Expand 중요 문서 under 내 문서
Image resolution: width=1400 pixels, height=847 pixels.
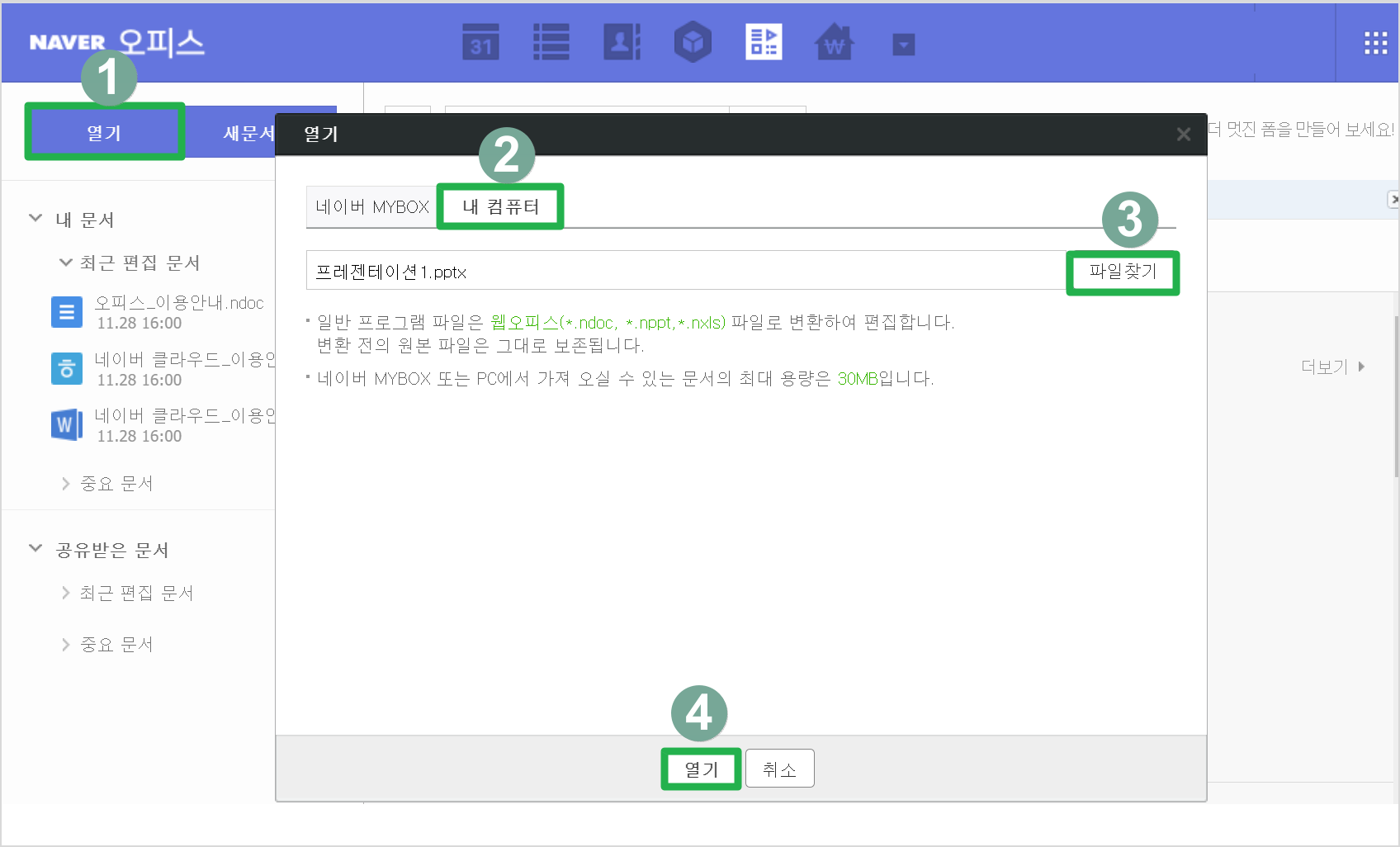(x=66, y=484)
